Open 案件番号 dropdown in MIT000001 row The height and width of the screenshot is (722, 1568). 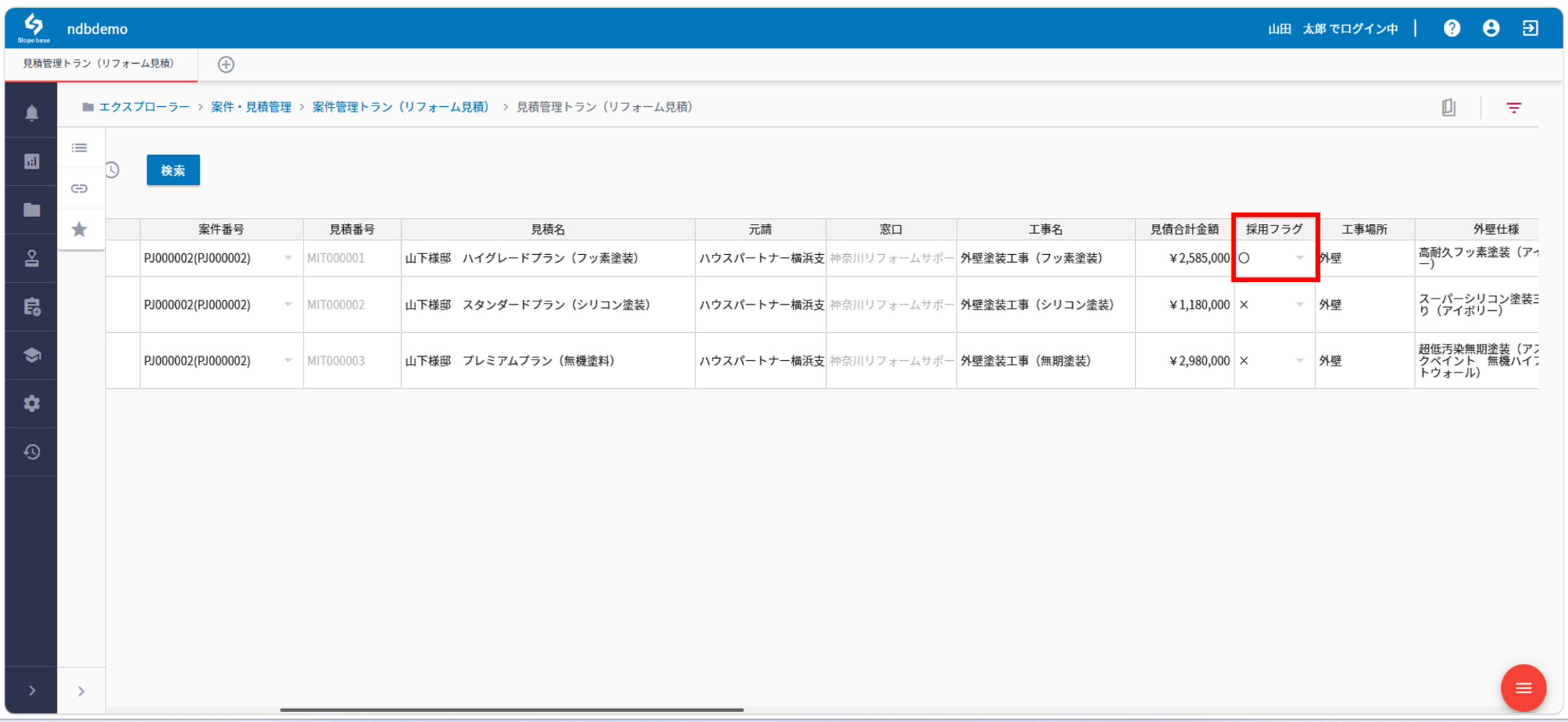pyautogui.click(x=288, y=258)
